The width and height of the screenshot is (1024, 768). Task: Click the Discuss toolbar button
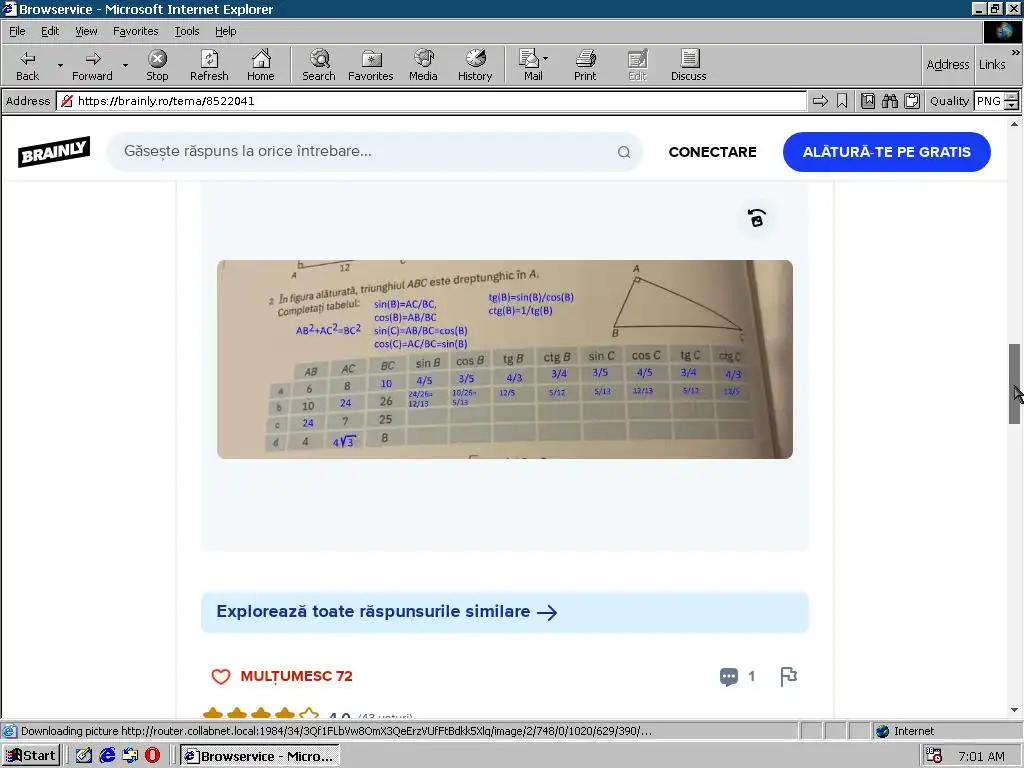(x=688, y=65)
